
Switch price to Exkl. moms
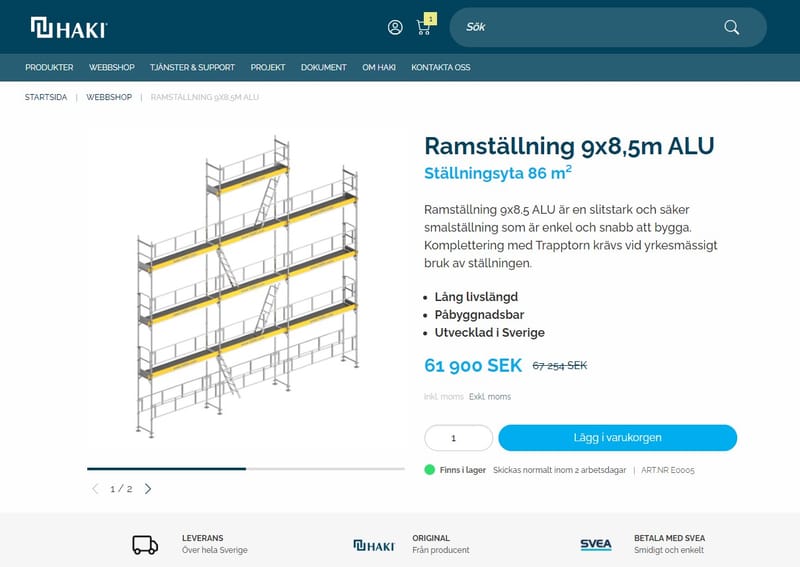(490, 397)
